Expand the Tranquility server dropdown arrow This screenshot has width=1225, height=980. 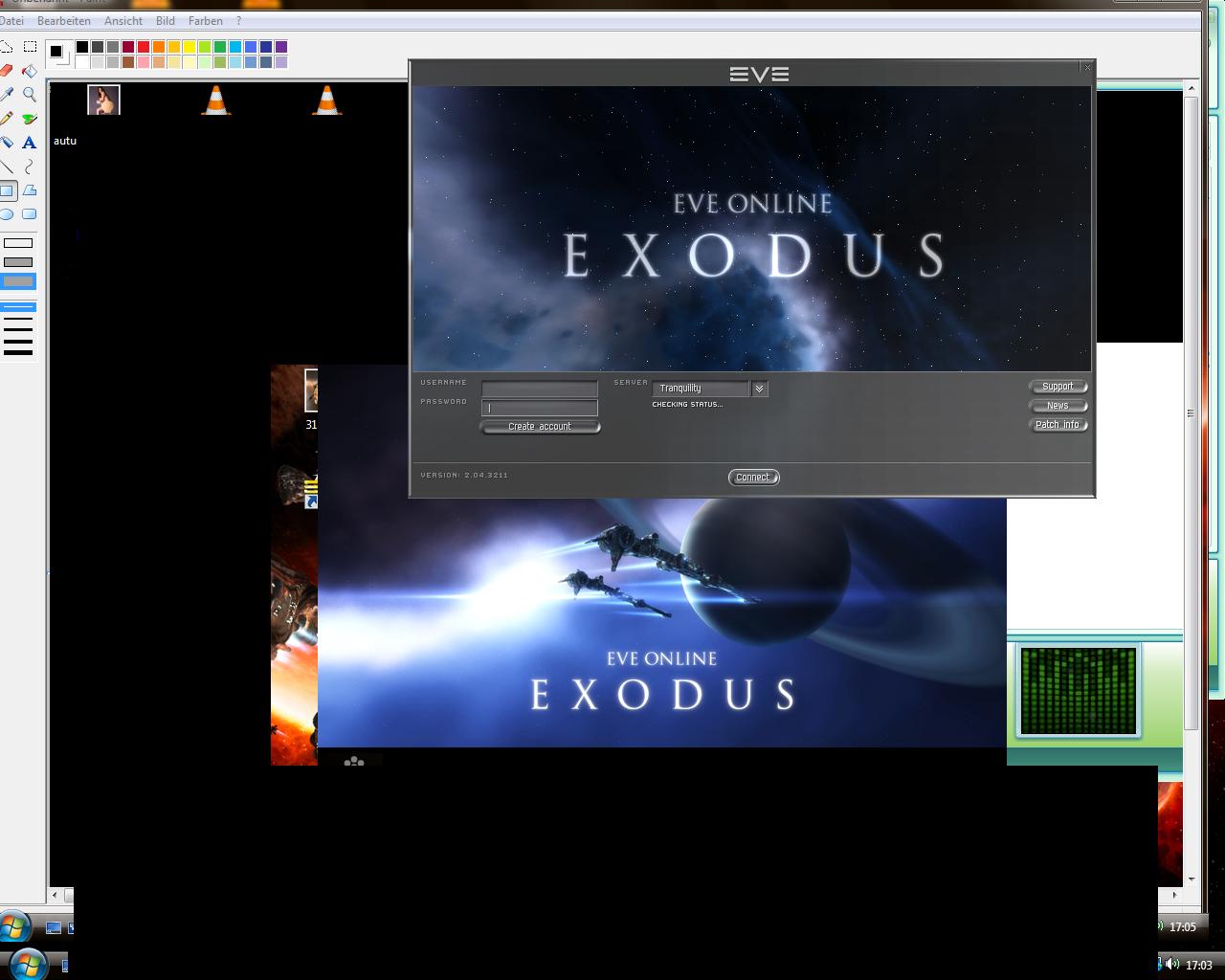point(759,389)
